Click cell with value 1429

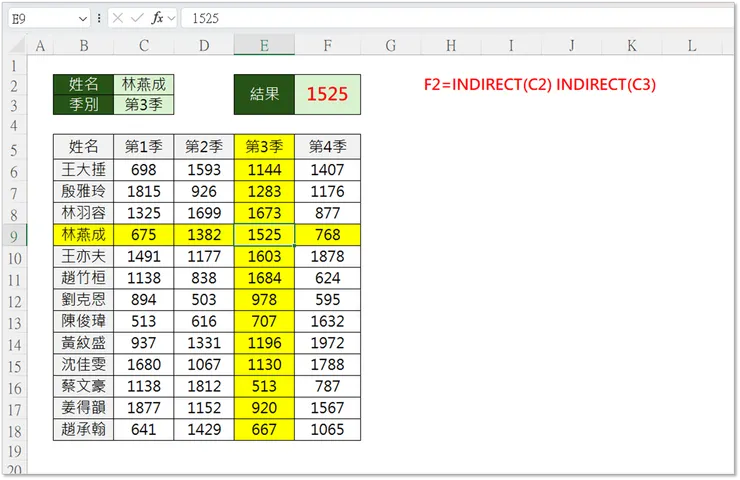204,430
